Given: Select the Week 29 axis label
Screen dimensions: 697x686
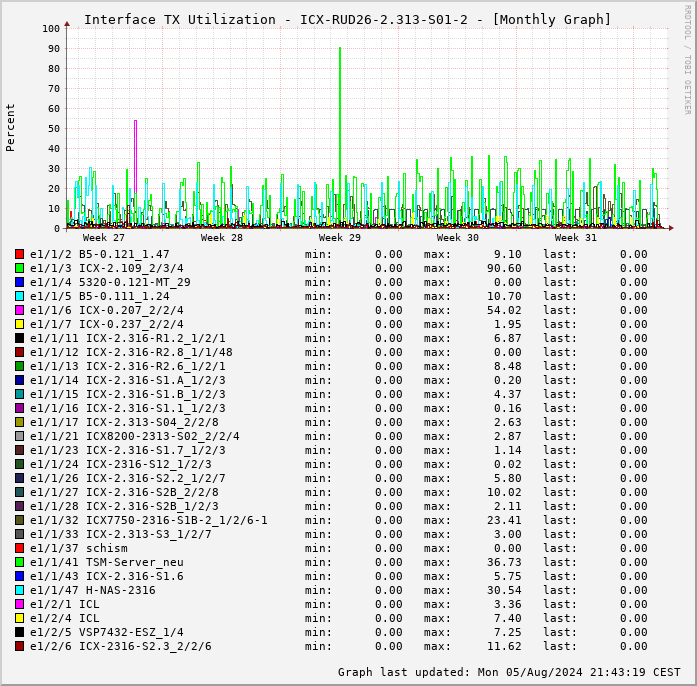Looking at the screenshot, I should coord(340,238).
